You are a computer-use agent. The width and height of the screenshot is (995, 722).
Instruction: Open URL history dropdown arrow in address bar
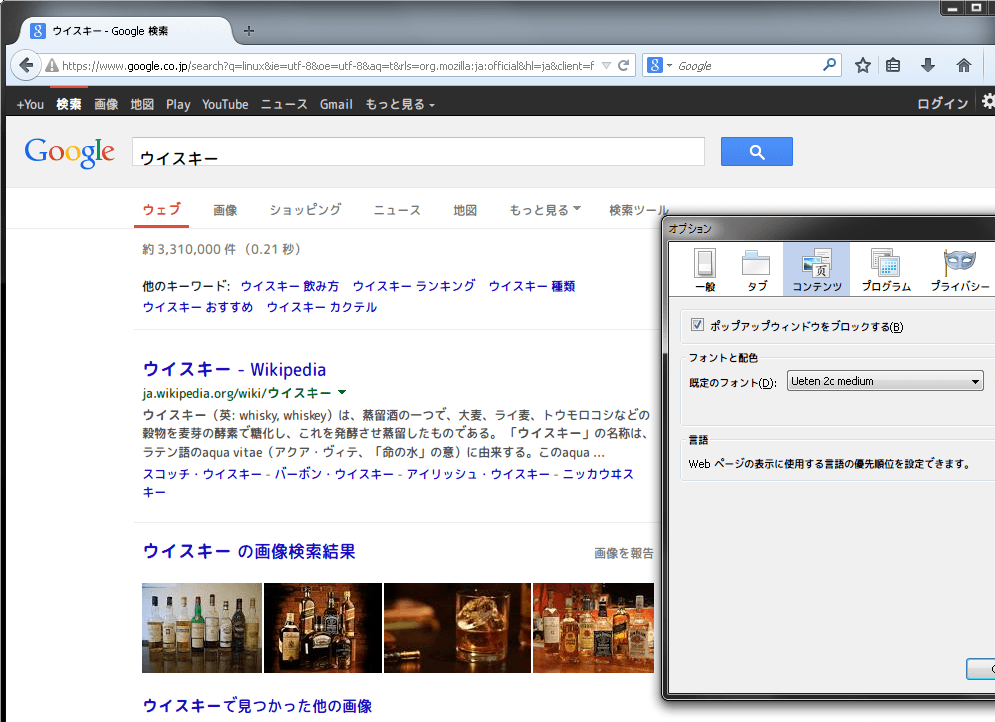(607, 65)
